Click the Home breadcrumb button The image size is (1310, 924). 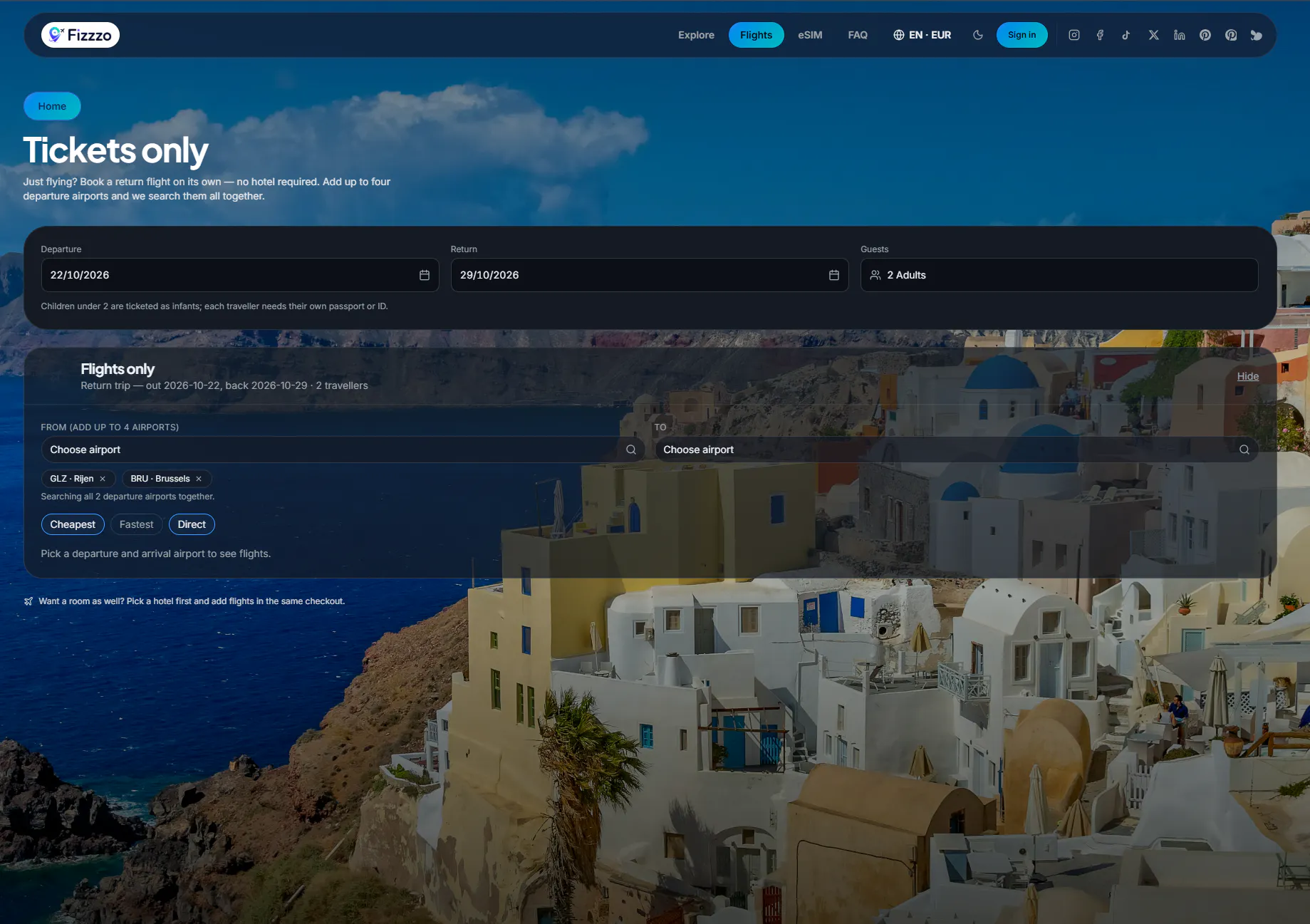52,106
